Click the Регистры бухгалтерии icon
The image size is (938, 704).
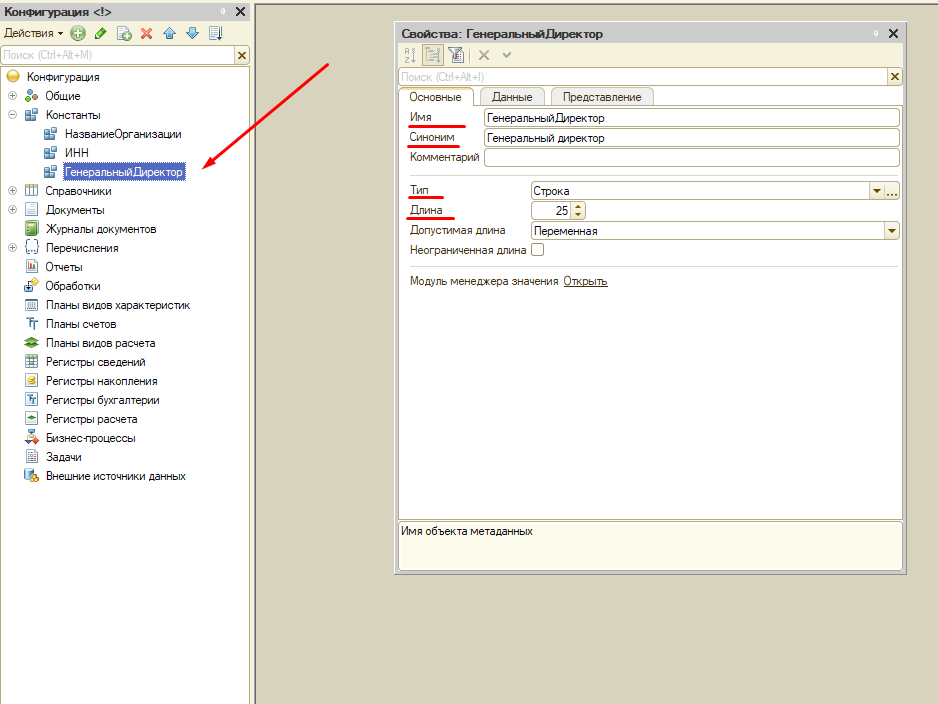pyautogui.click(x=32, y=400)
